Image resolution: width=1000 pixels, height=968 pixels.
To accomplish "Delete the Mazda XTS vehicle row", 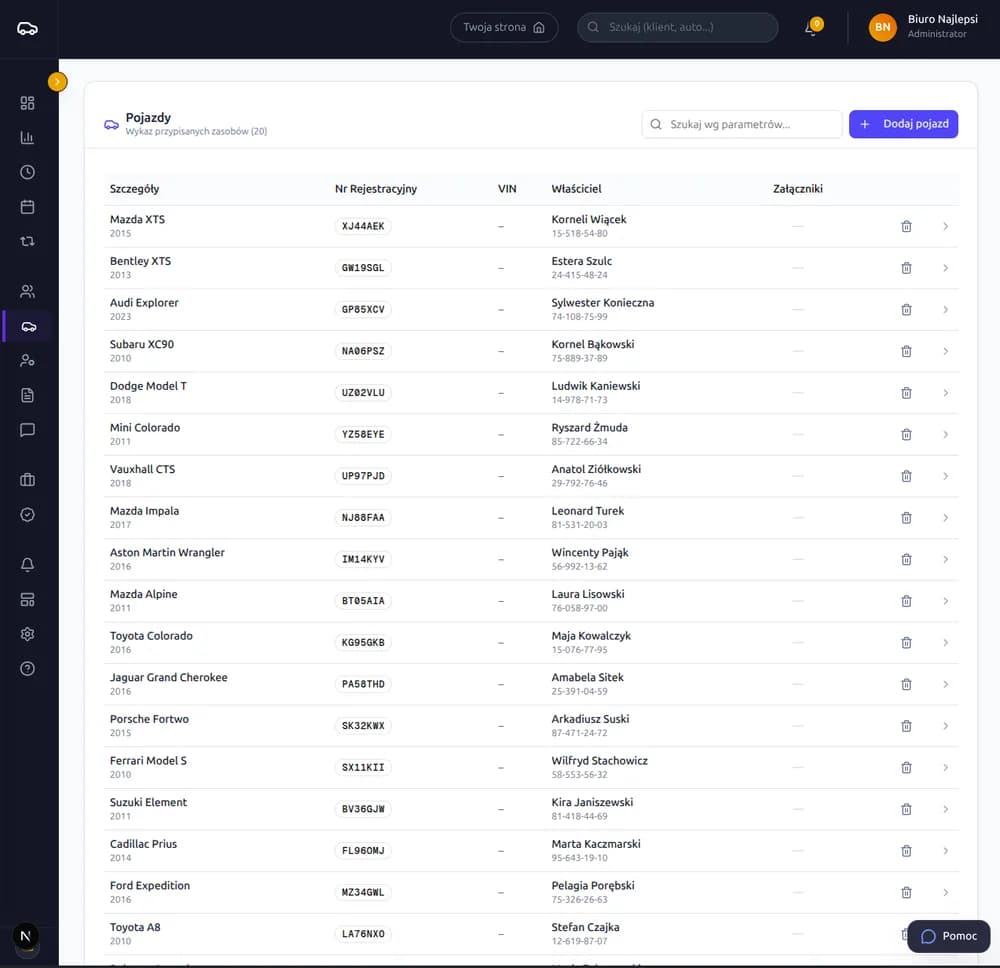I will [x=906, y=226].
